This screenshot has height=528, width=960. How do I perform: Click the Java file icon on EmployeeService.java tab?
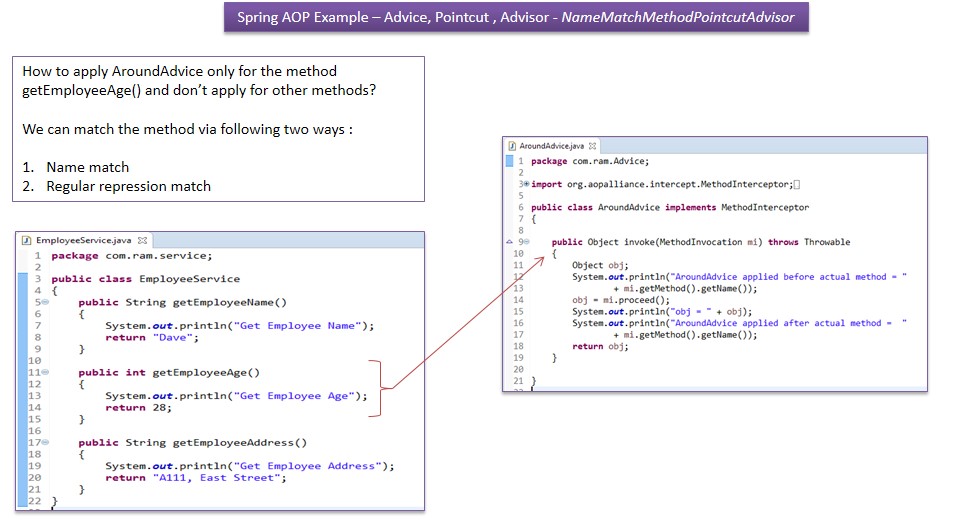[x=27, y=240]
